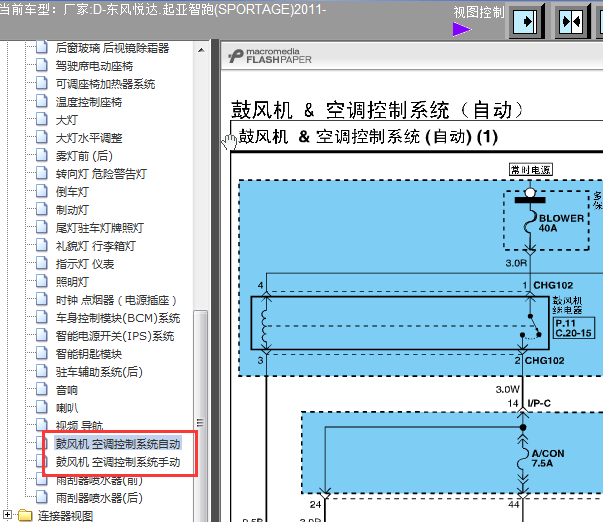
Task: Click the 常时电源 label box
Action: 531,170
